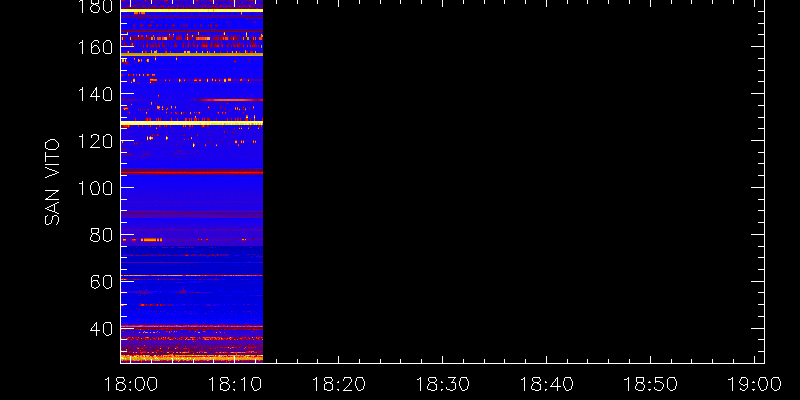Click the 180 frequency axis label
Screen dimensions: 800x400
point(96,7)
